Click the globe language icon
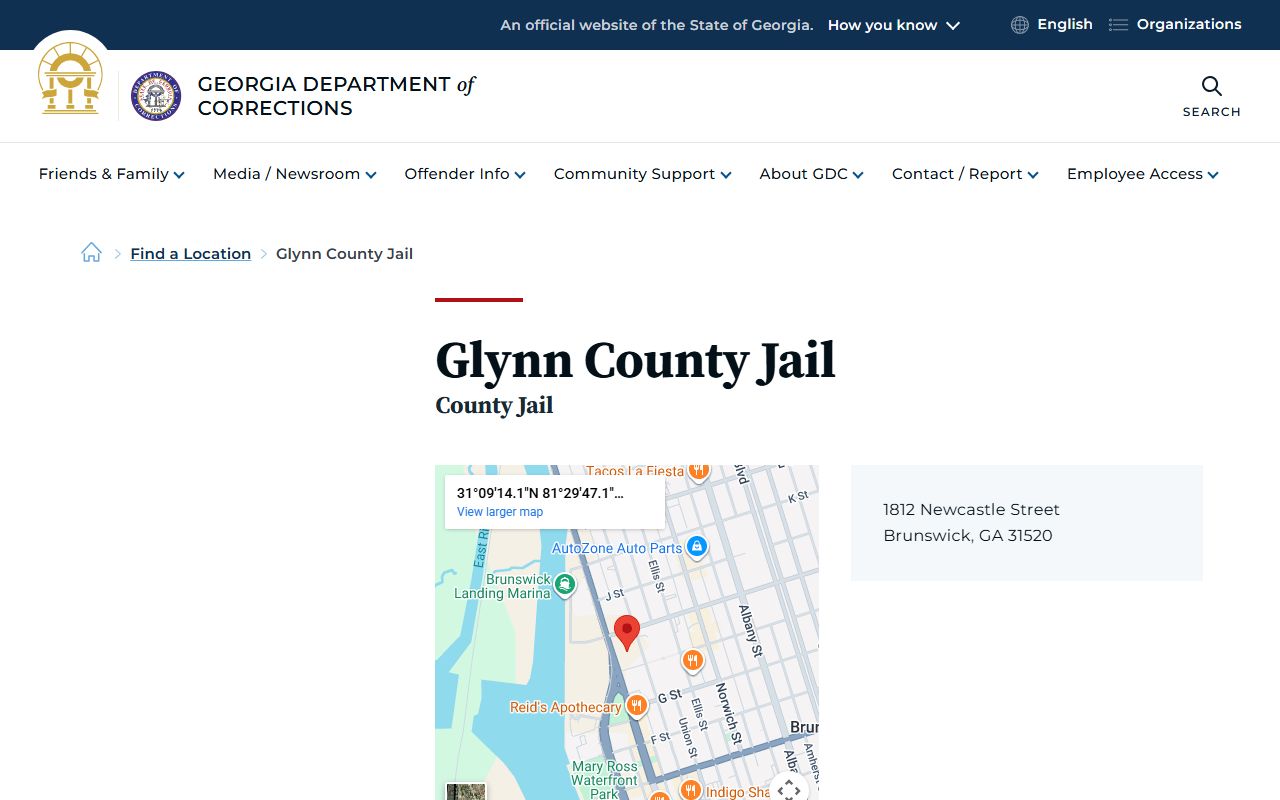This screenshot has width=1280, height=800. point(1020,25)
